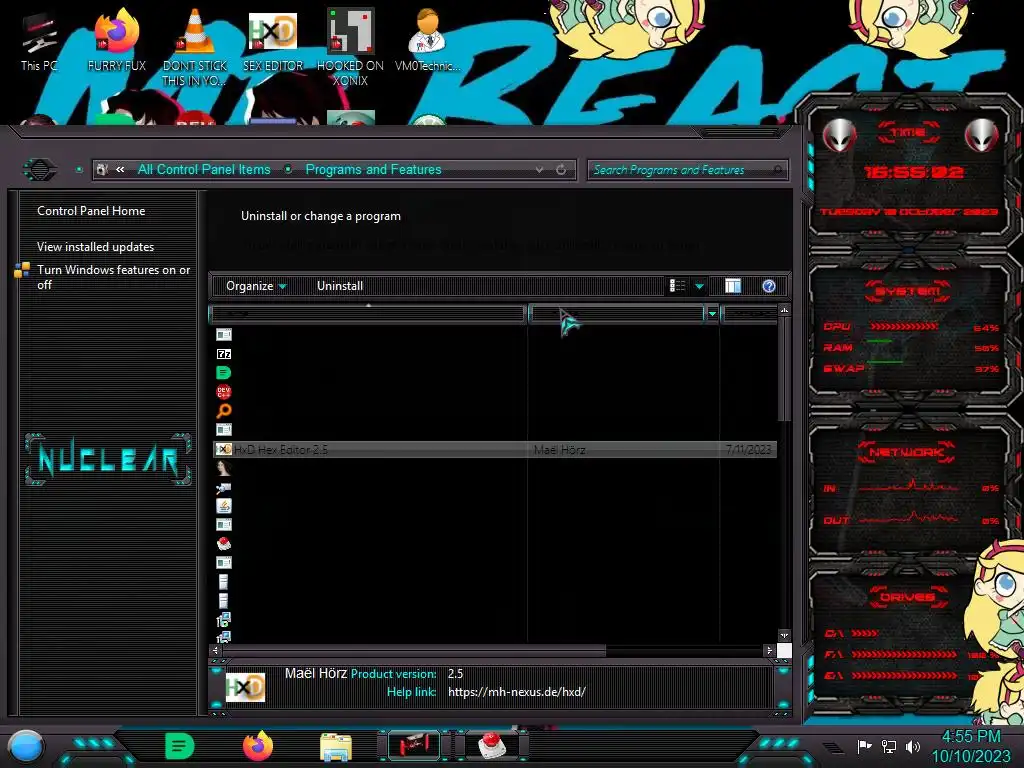Select the VLC cone desktop shortcut

tap(194, 47)
